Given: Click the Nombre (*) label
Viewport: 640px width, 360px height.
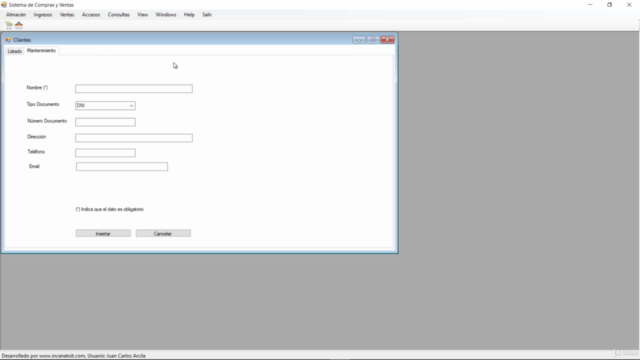Looking at the screenshot, I should tap(37, 88).
